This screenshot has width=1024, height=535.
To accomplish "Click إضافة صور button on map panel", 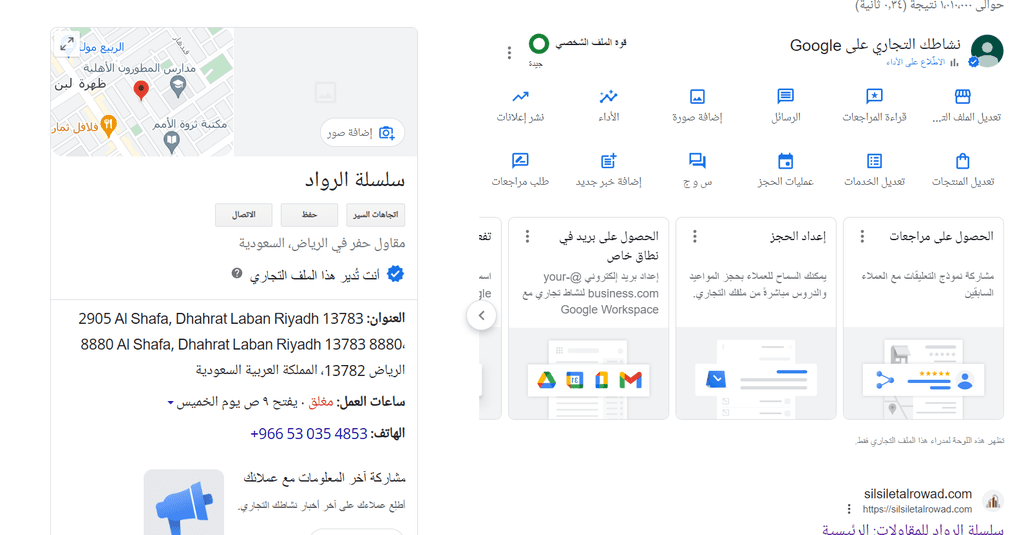I will (362, 133).
